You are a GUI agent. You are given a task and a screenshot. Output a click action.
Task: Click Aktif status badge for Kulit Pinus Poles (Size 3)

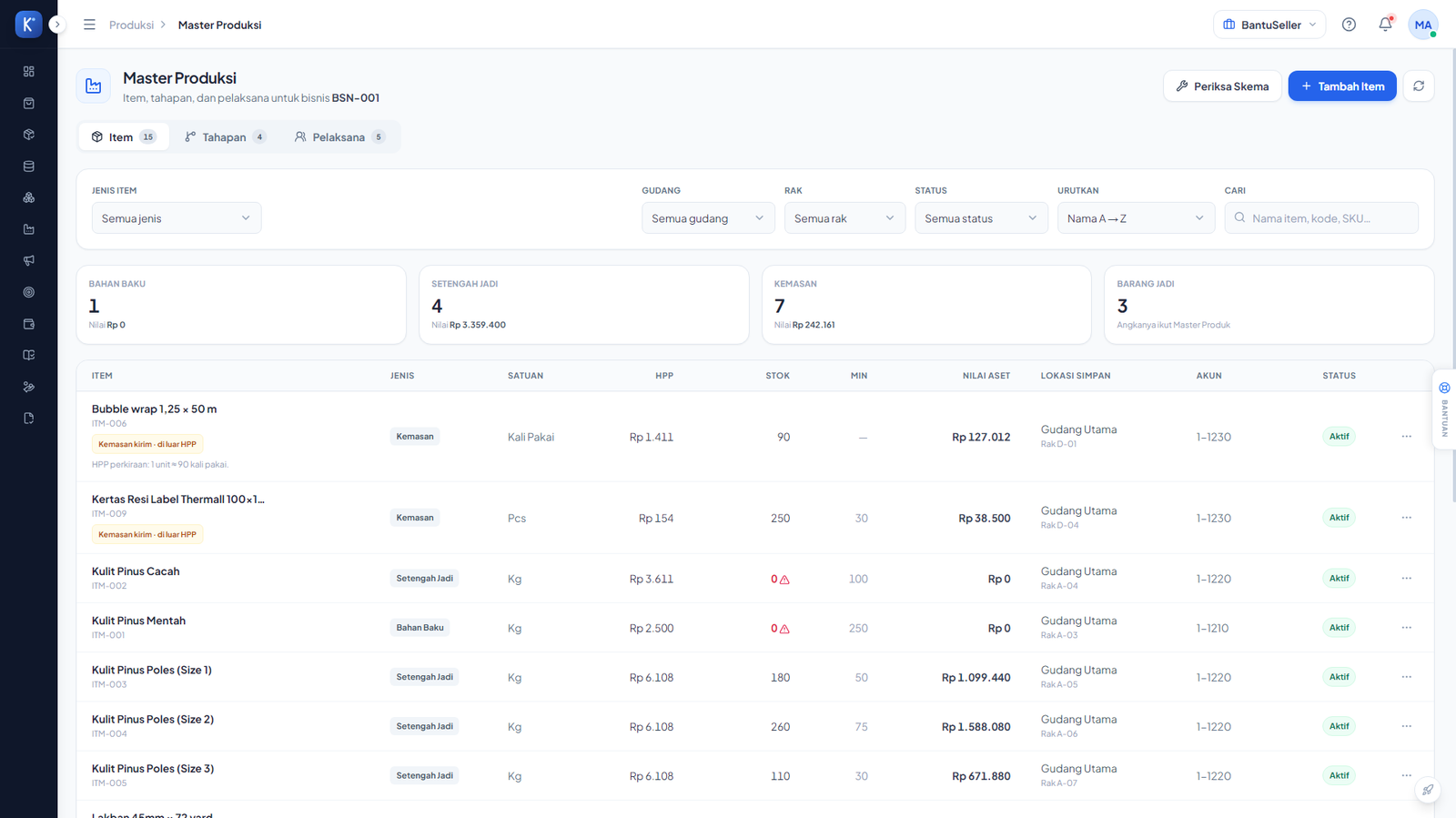[1339, 776]
